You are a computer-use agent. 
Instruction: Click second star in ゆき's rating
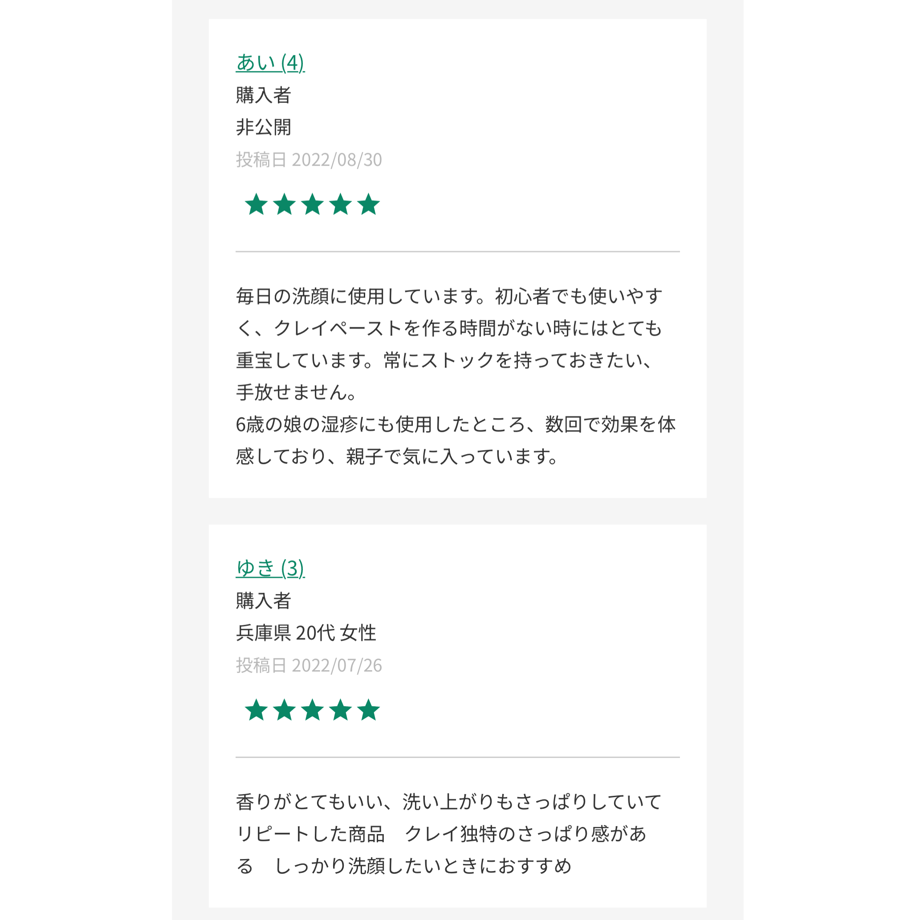pyautogui.click(x=284, y=711)
